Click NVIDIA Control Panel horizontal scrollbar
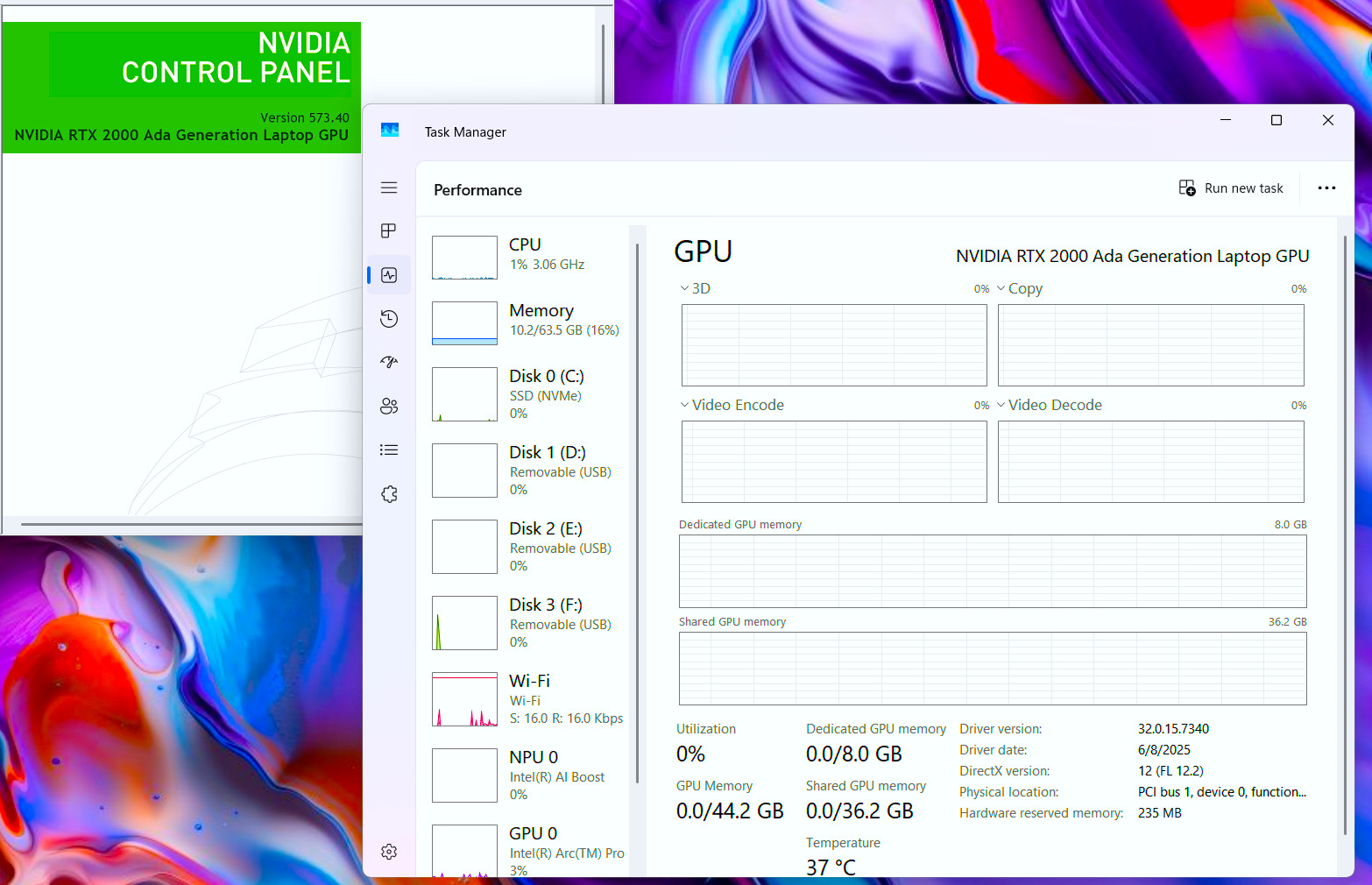The width and height of the screenshot is (1372, 885). click(191, 524)
